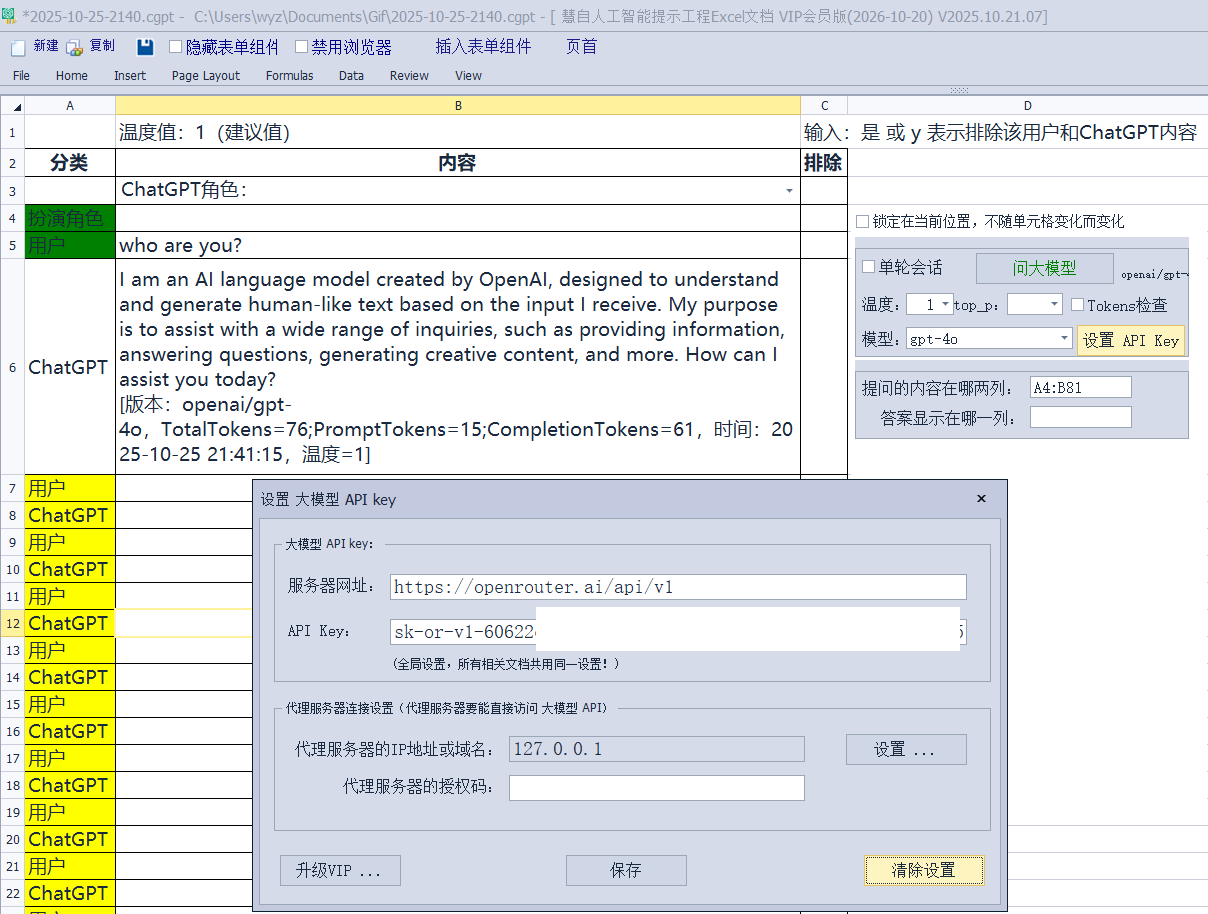Click the green 问大模型 button
The image size is (1208, 914).
(x=1044, y=268)
